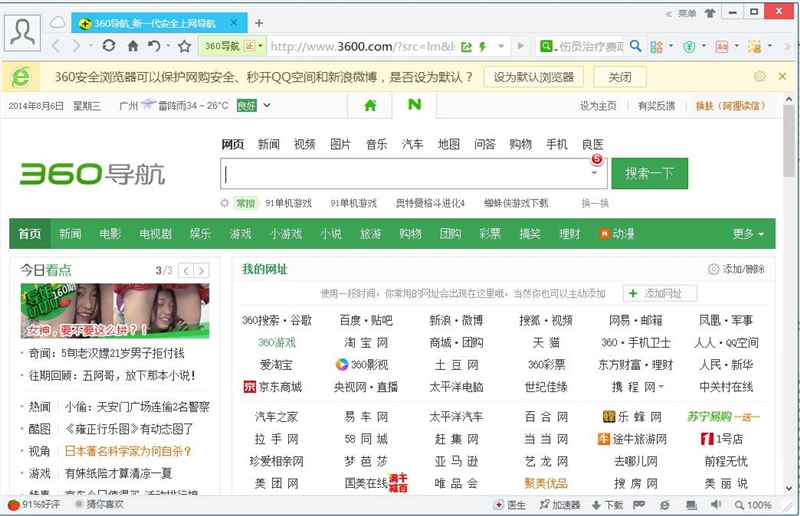Switch browser engine with the e icon in status bar
This screenshot has height=516, width=800.
(664, 505)
